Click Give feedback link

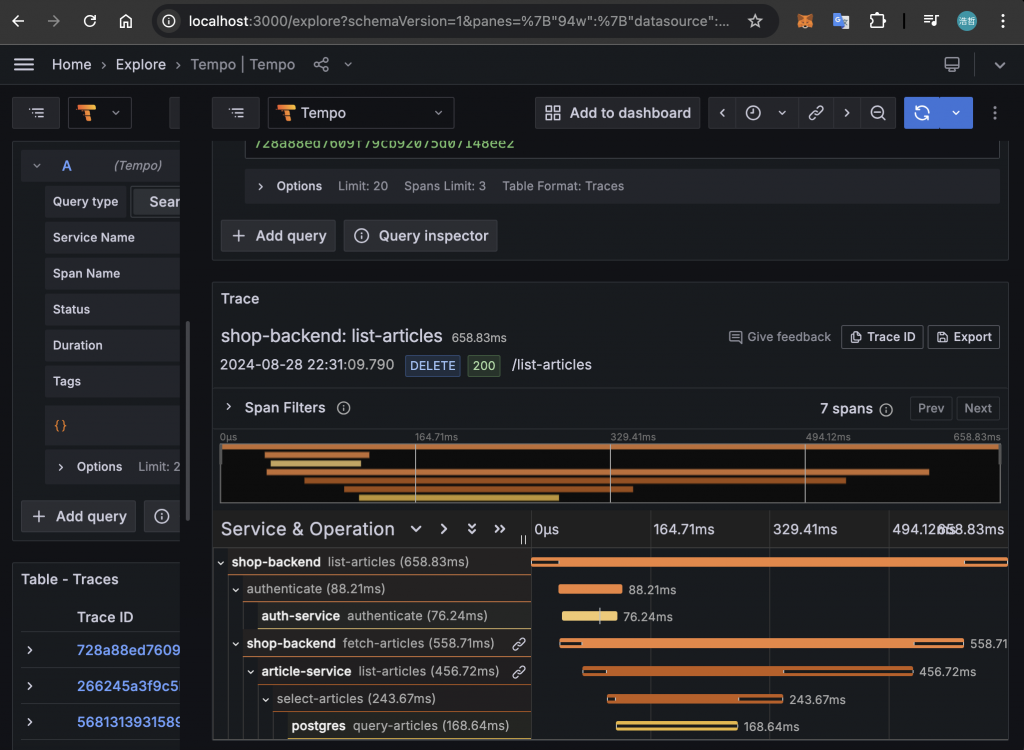point(780,337)
